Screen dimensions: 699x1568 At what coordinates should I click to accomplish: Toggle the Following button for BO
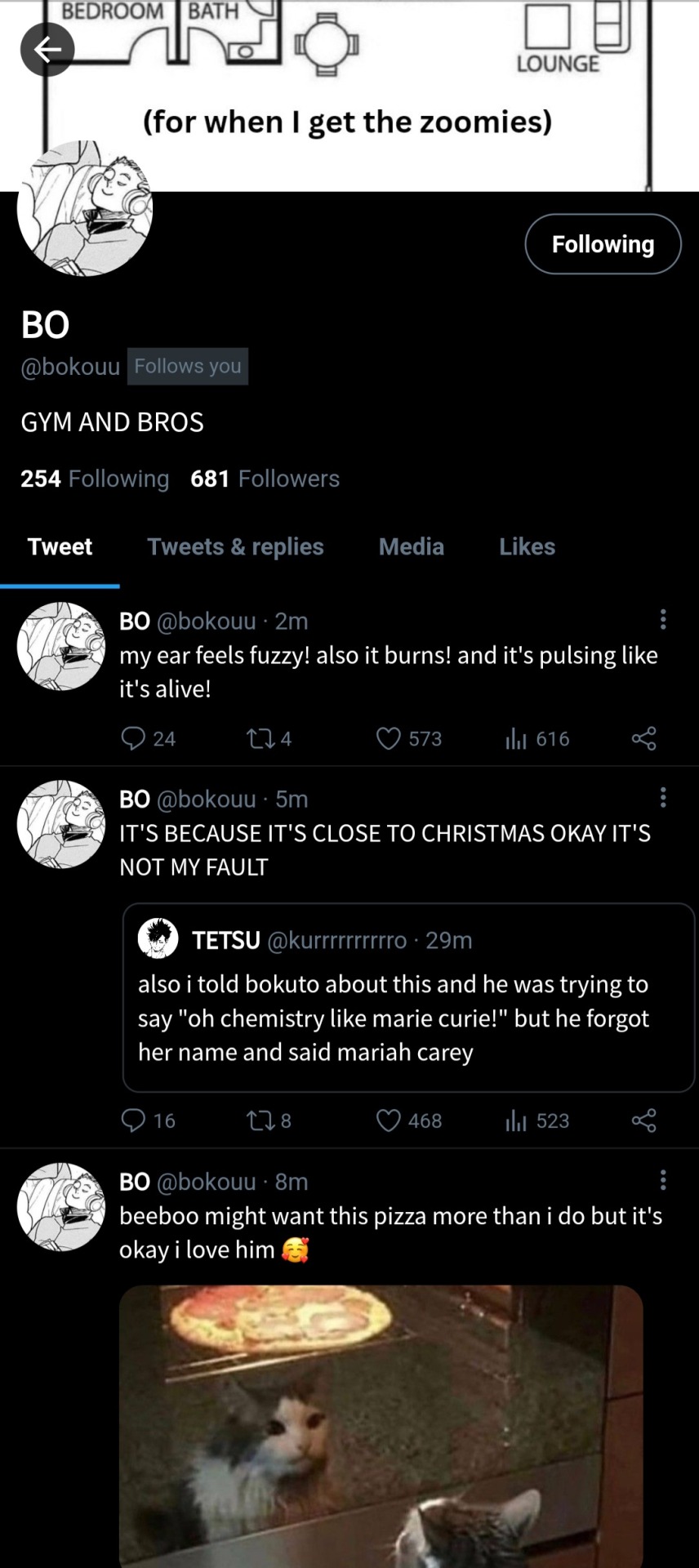(603, 244)
